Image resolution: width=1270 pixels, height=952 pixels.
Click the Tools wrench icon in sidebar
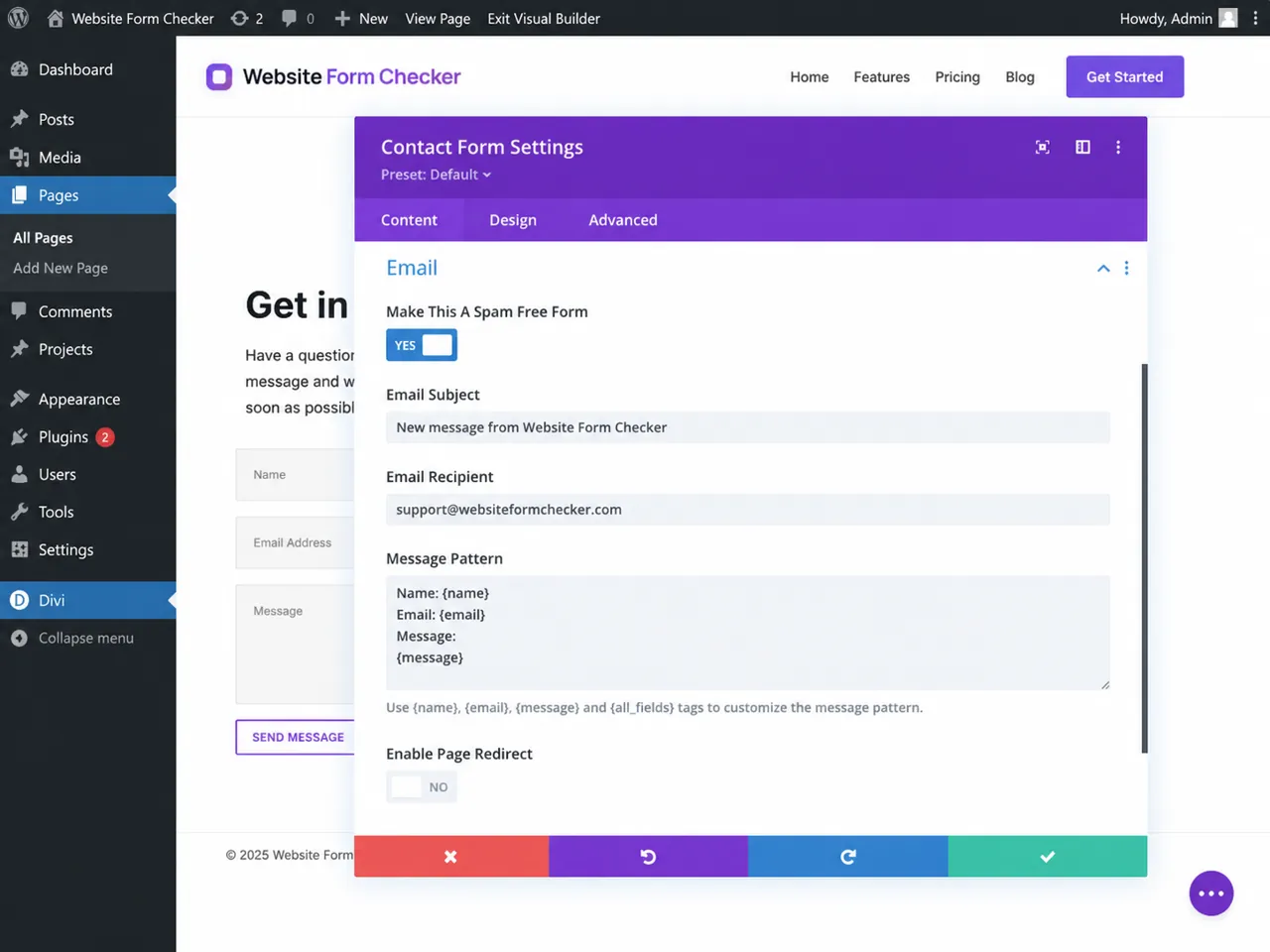19,512
